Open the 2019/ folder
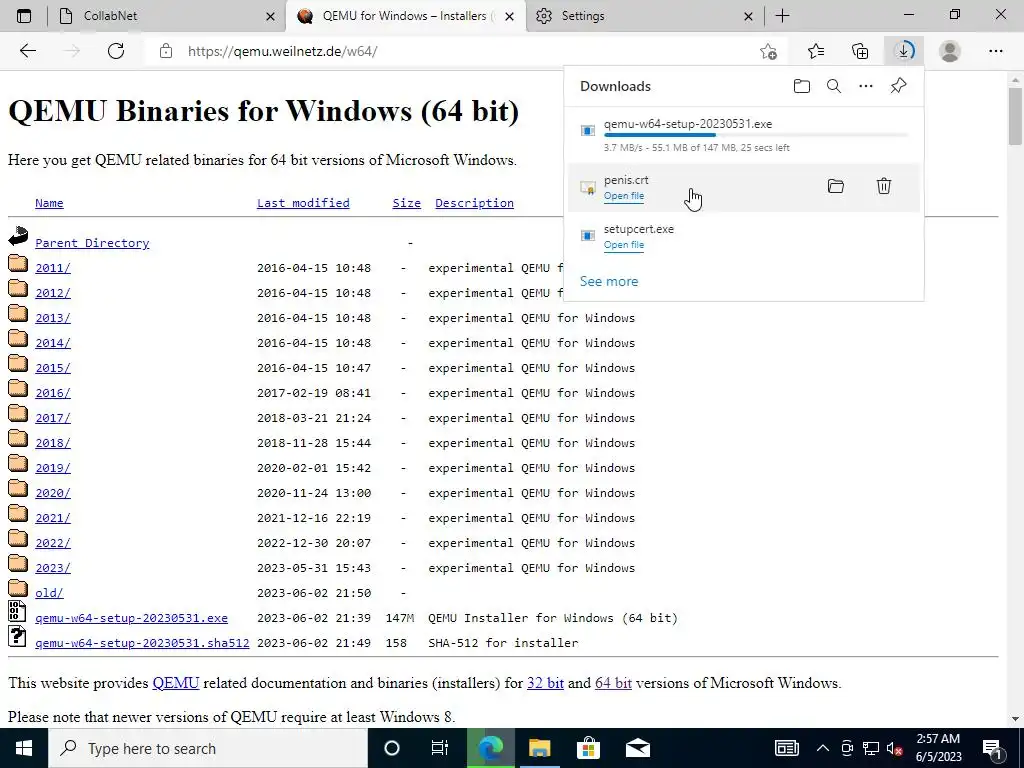Image resolution: width=1024 pixels, height=768 pixels. 53,468
